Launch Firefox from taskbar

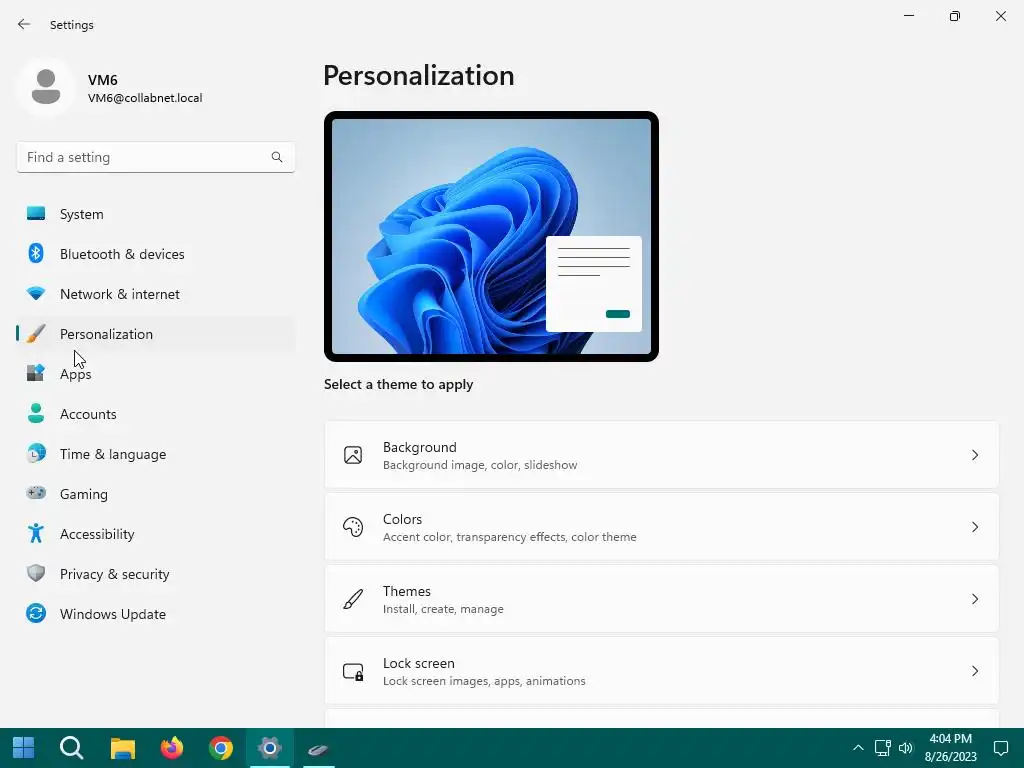[172, 748]
